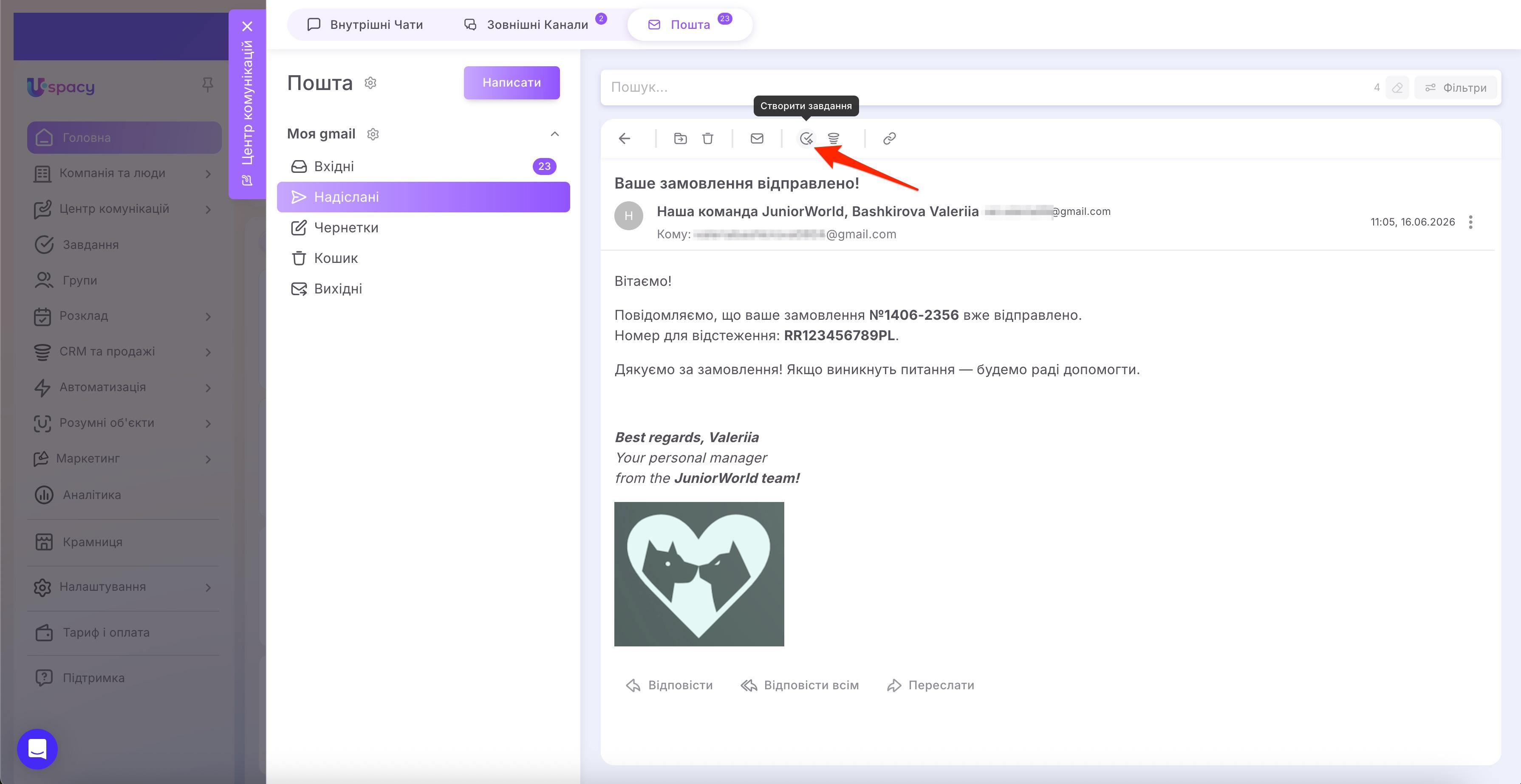Expand the sidebar Центр комунікацій submenu arrow

(x=208, y=209)
